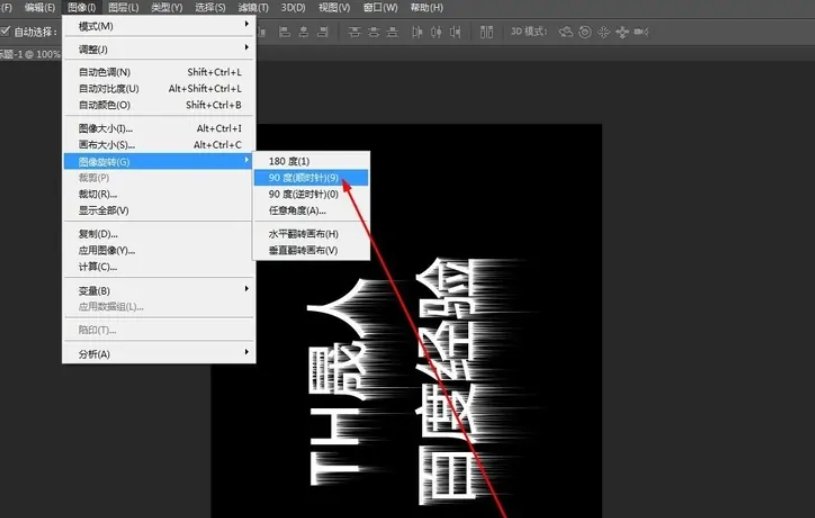Image resolution: width=815 pixels, height=518 pixels.
Task: Click the align left edges icon
Action: (x=285, y=32)
